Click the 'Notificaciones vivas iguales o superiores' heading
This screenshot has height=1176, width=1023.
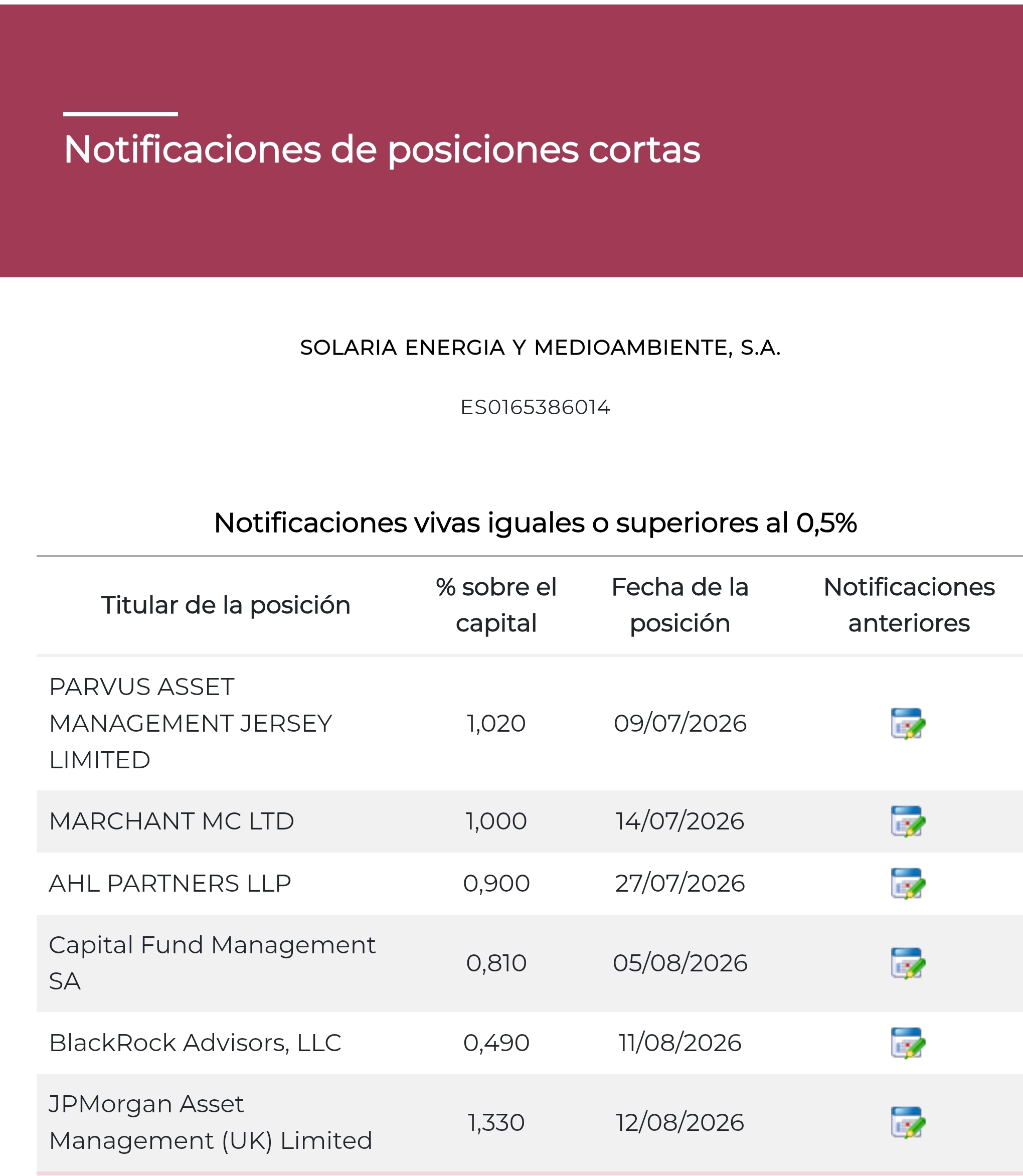(x=536, y=523)
